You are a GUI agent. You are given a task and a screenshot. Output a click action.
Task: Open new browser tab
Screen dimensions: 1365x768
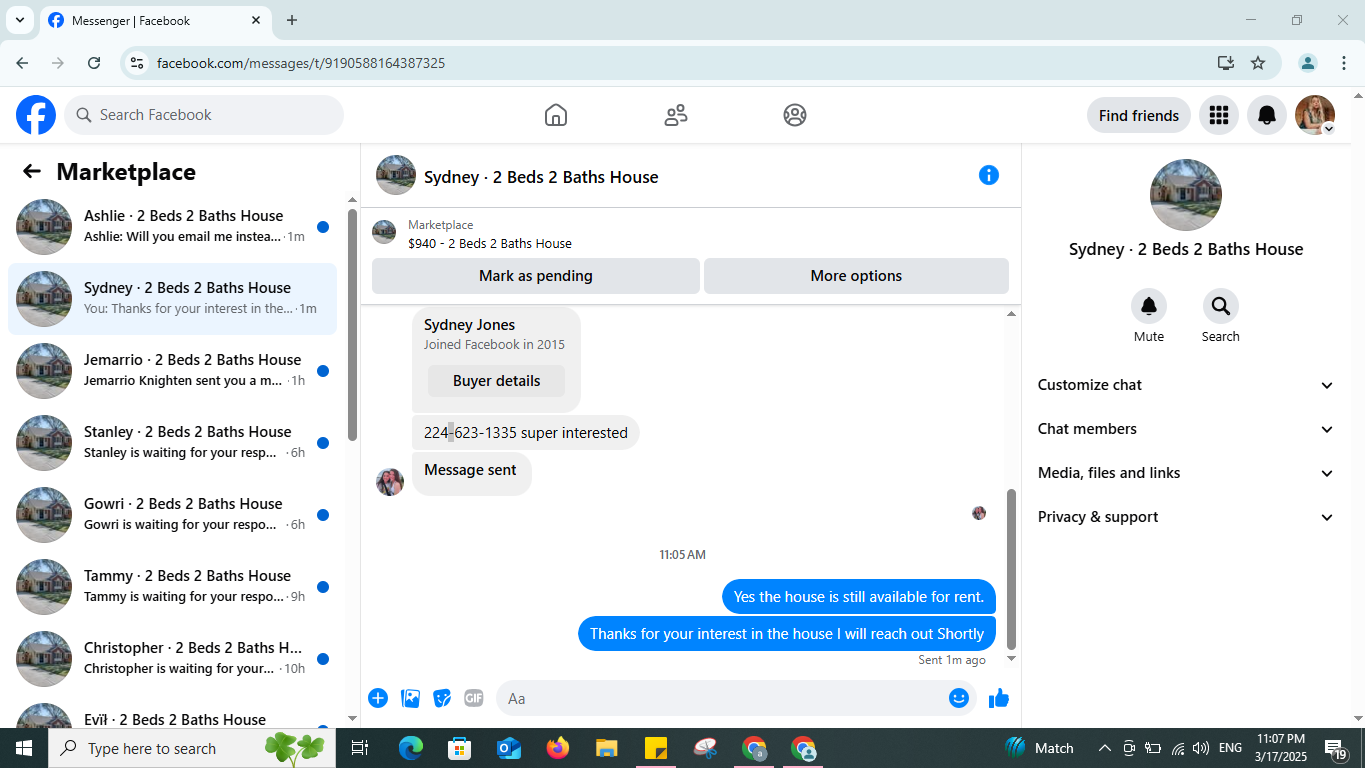(x=292, y=20)
